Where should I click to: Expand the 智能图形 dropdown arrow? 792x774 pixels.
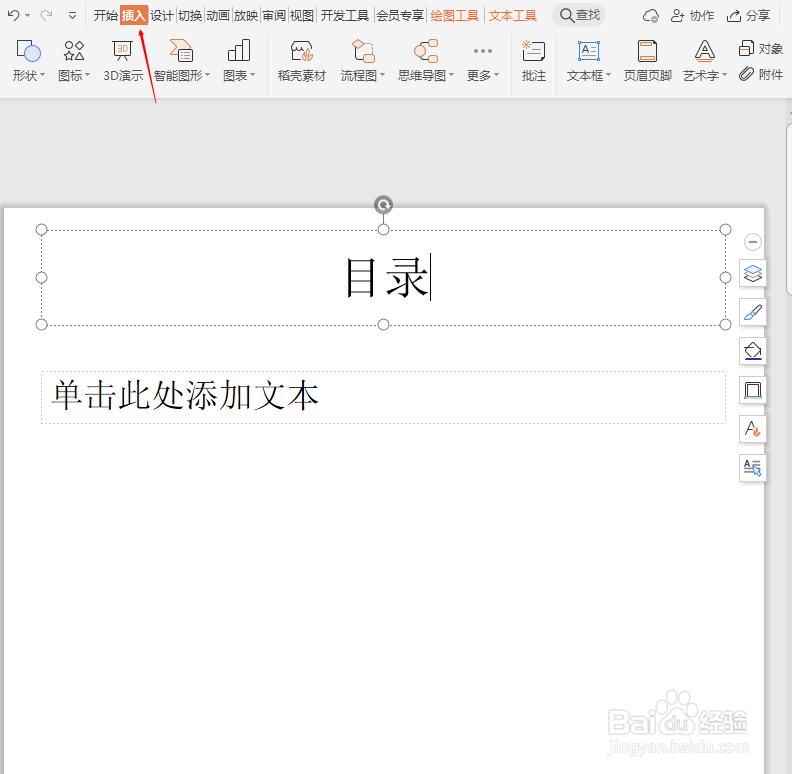[x=207, y=75]
